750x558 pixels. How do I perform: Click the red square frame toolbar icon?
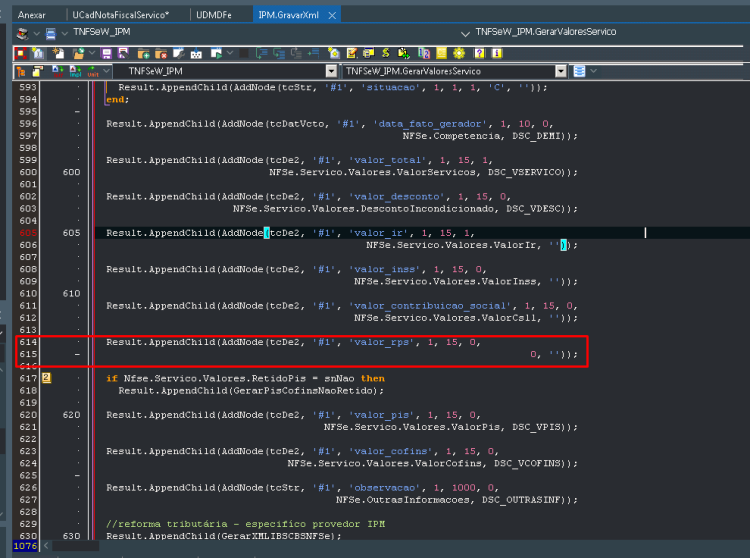coord(21,53)
